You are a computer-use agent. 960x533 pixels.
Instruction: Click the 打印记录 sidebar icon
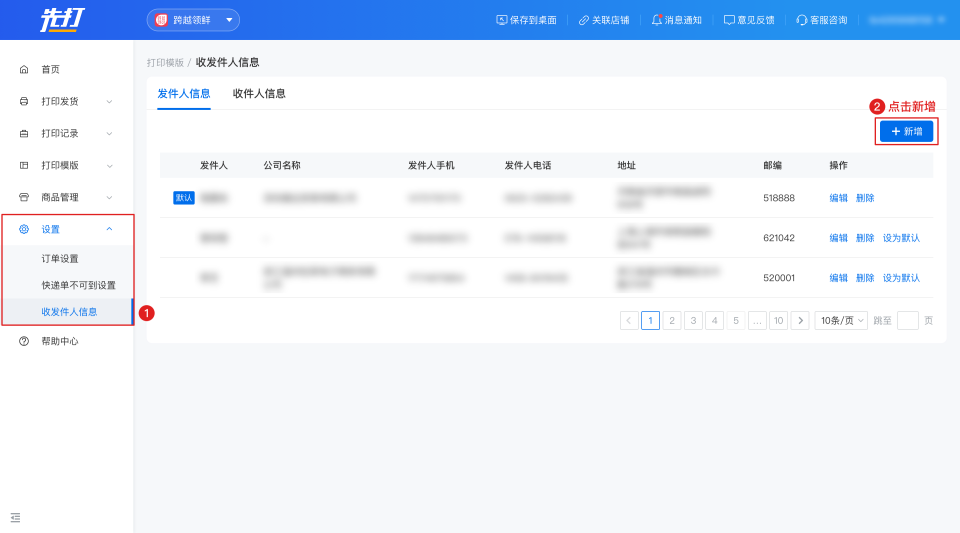(x=24, y=134)
